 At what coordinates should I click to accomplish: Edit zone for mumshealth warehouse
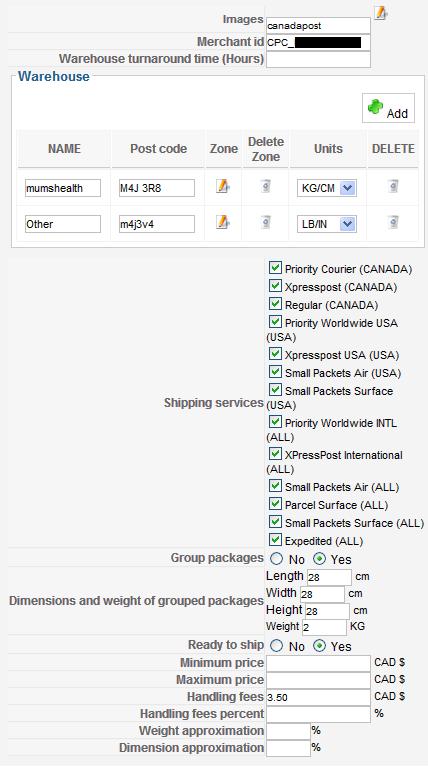pyautogui.click(x=222, y=186)
